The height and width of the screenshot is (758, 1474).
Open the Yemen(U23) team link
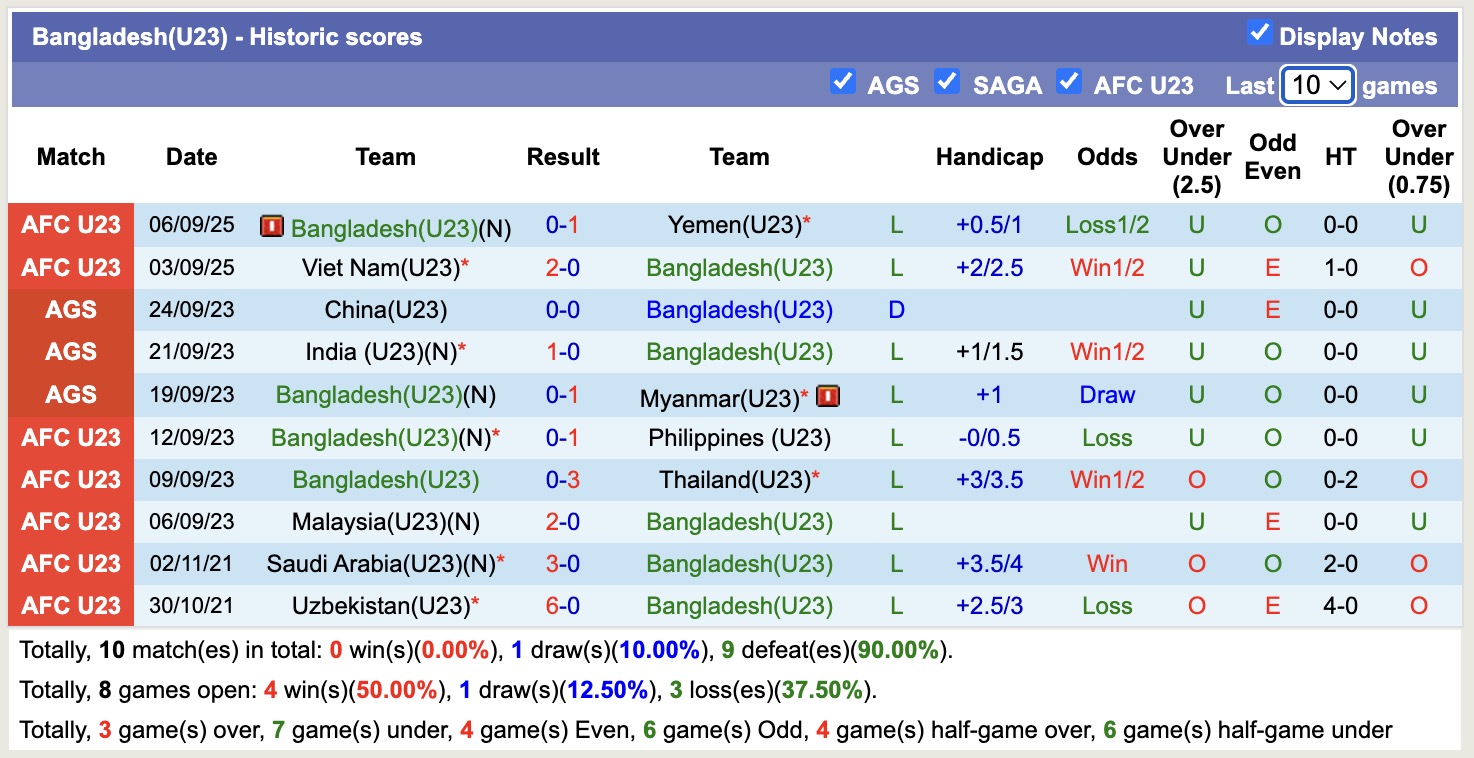pyautogui.click(x=734, y=226)
